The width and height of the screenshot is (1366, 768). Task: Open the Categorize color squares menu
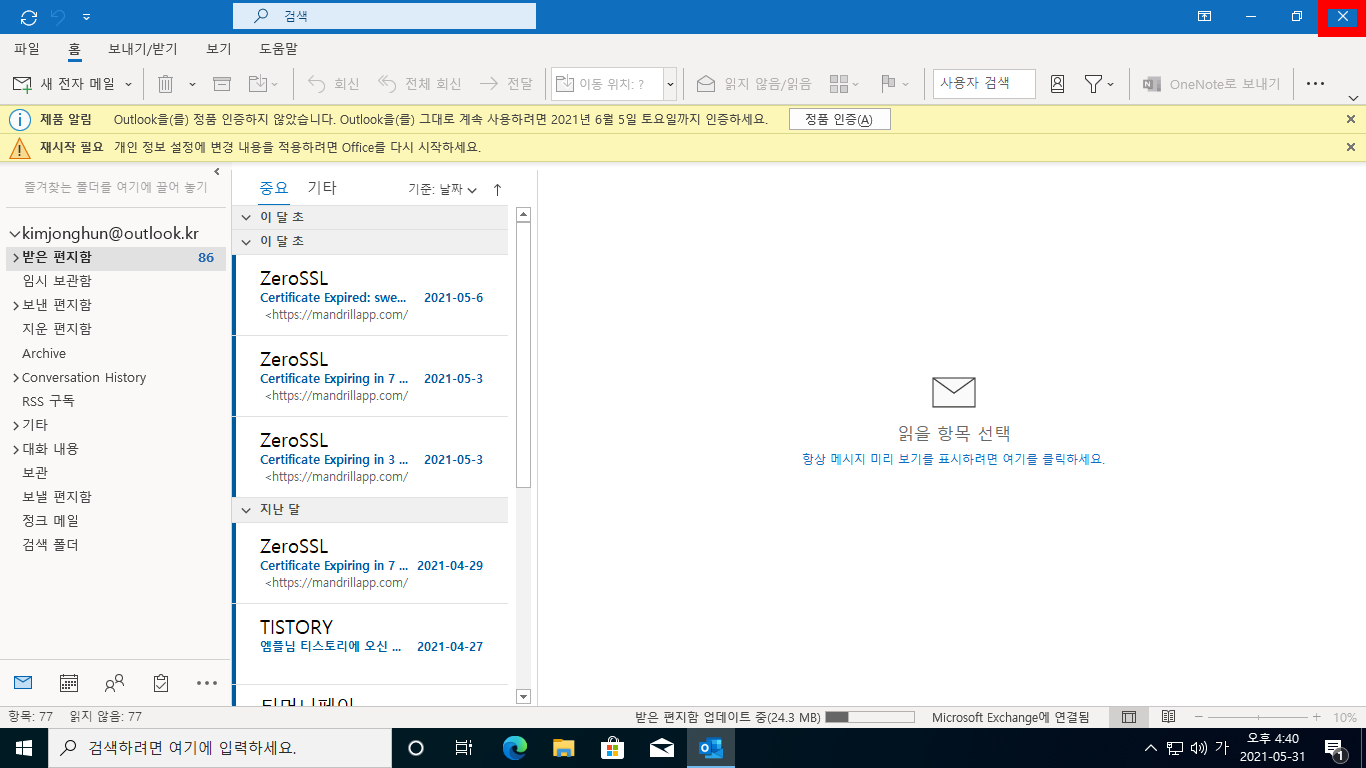coord(844,84)
